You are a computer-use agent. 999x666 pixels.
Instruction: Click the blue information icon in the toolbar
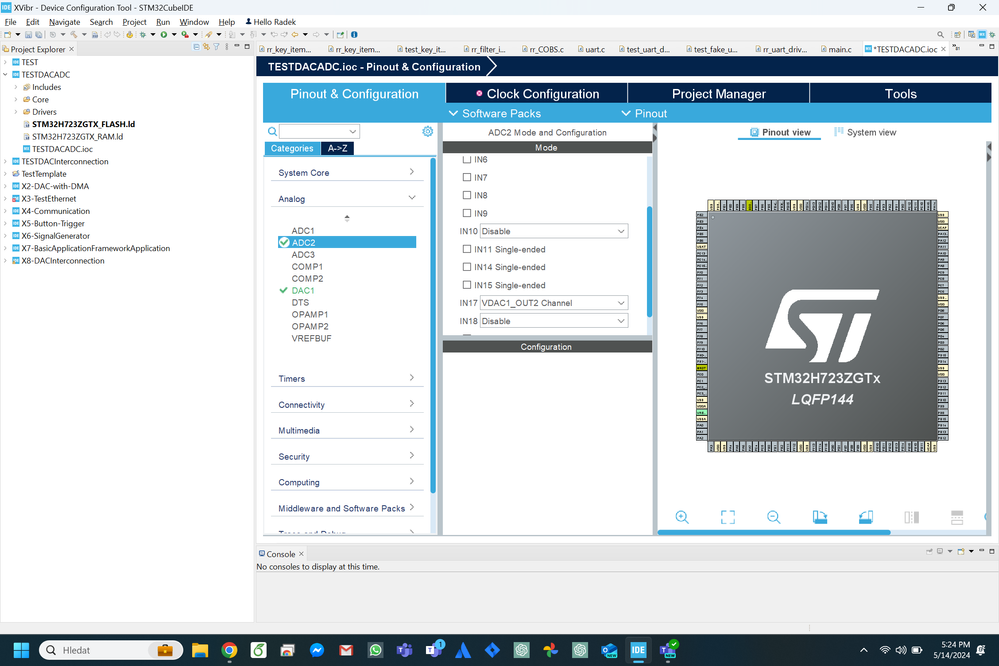(354, 34)
